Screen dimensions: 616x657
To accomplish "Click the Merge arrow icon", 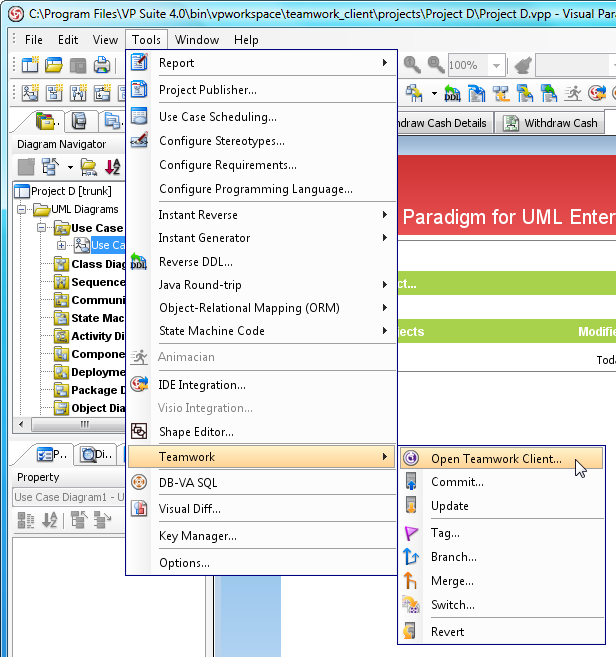I will pos(411,580).
